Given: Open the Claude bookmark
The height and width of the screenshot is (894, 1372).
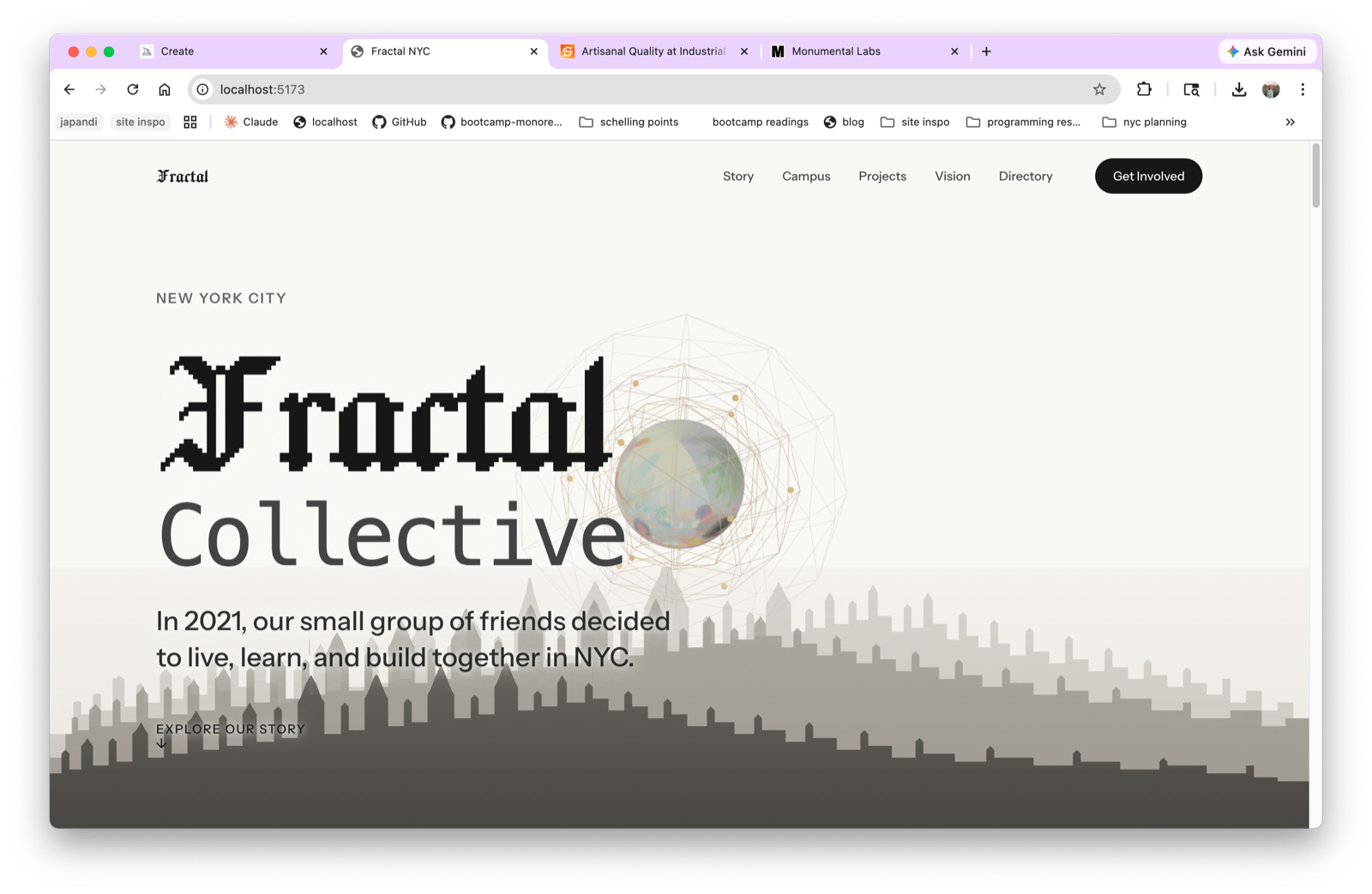Looking at the screenshot, I should tap(250, 122).
